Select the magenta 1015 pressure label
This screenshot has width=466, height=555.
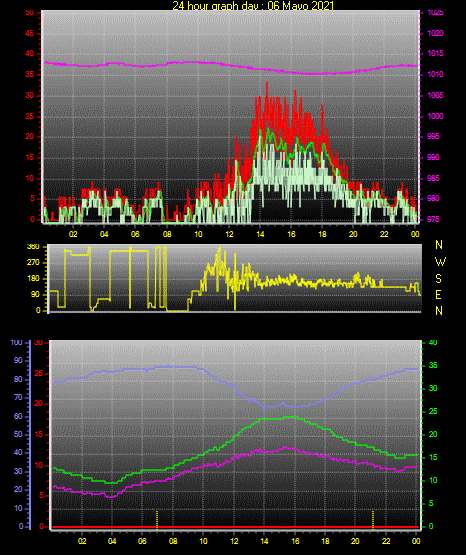[x=435, y=53]
